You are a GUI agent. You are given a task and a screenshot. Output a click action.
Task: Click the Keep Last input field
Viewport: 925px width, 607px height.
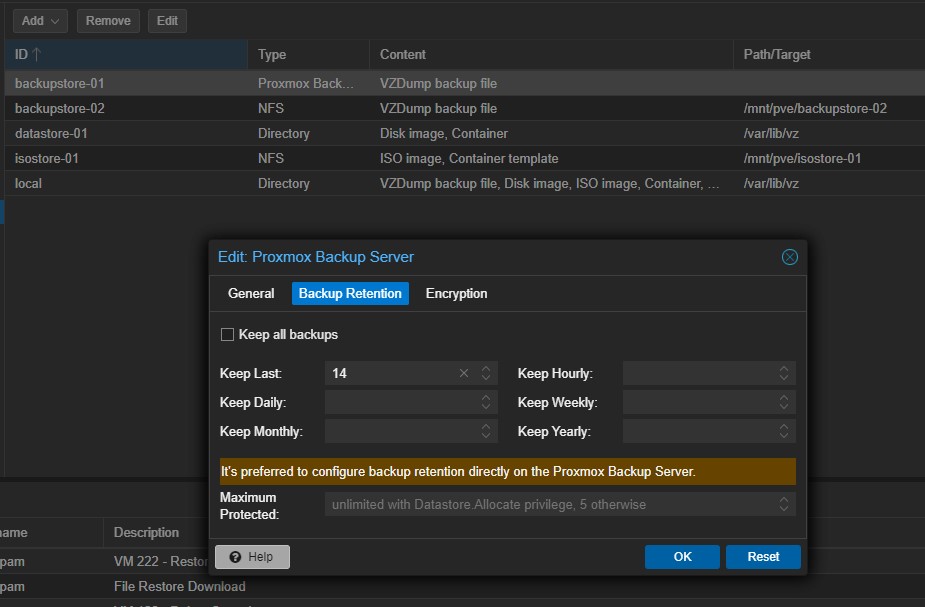pos(390,373)
